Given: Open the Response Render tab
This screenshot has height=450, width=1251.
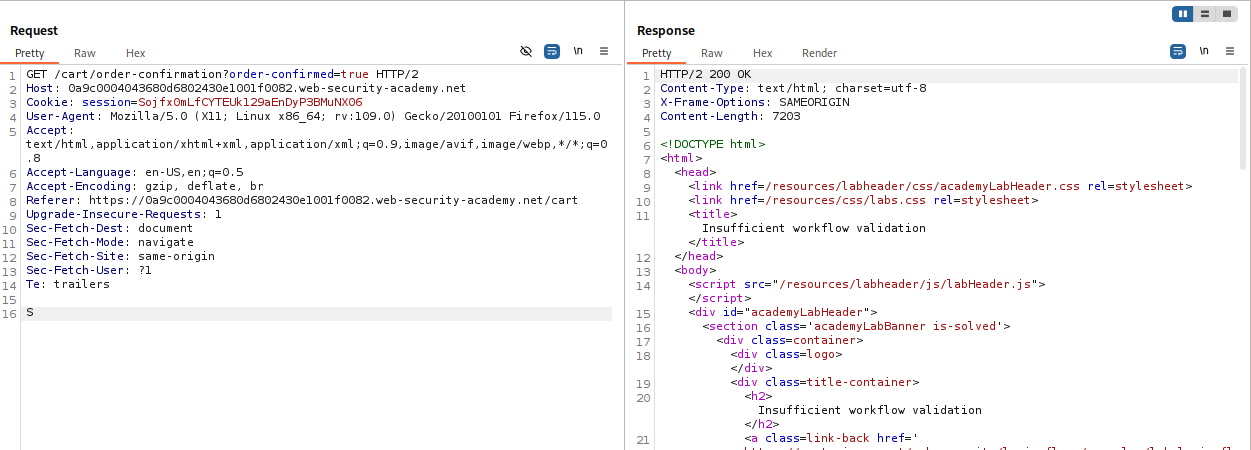Looking at the screenshot, I should point(819,53).
